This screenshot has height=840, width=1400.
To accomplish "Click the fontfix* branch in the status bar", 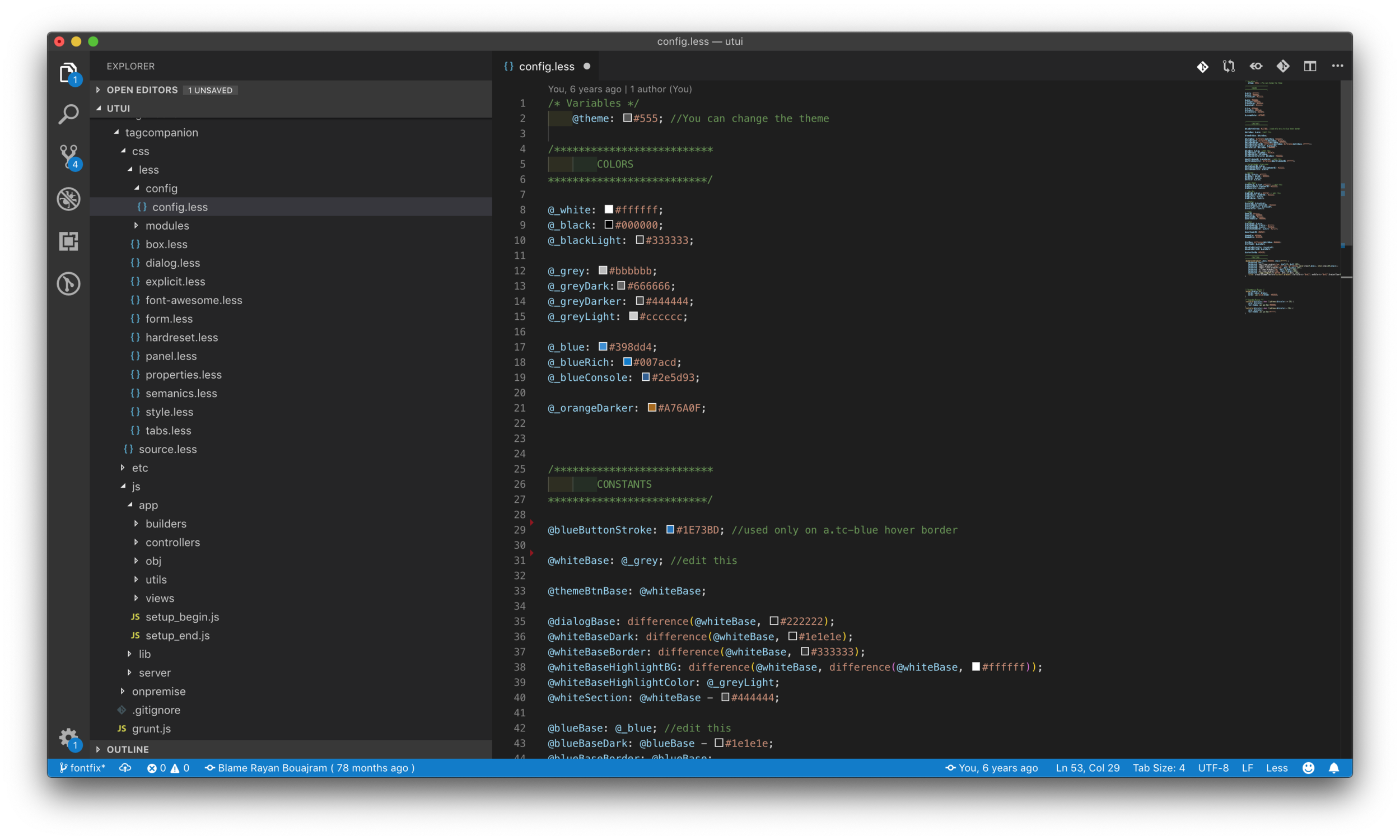I will [83, 768].
